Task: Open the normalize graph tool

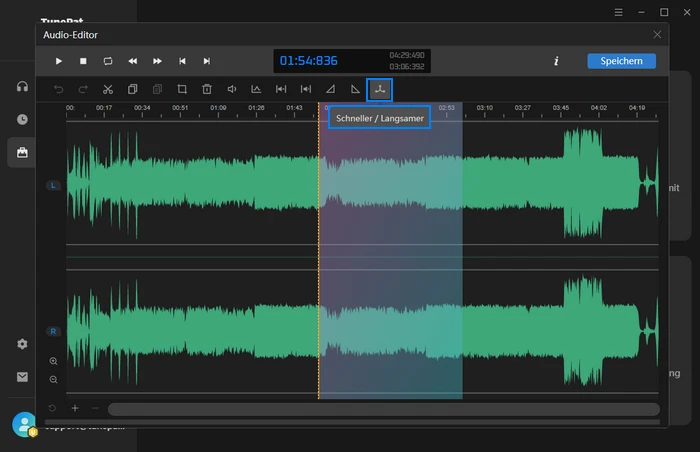Action: [256, 89]
